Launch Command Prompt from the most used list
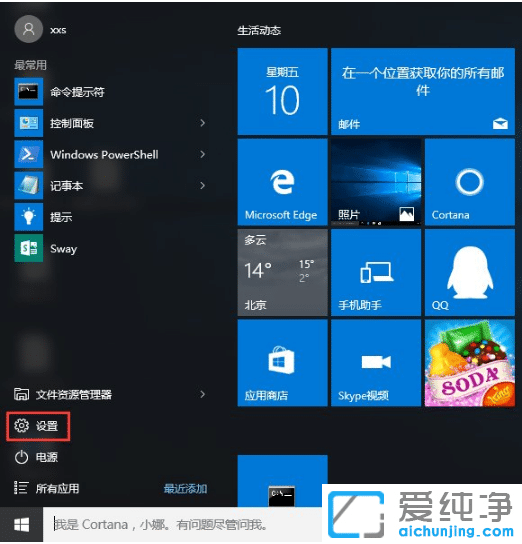 point(28,92)
